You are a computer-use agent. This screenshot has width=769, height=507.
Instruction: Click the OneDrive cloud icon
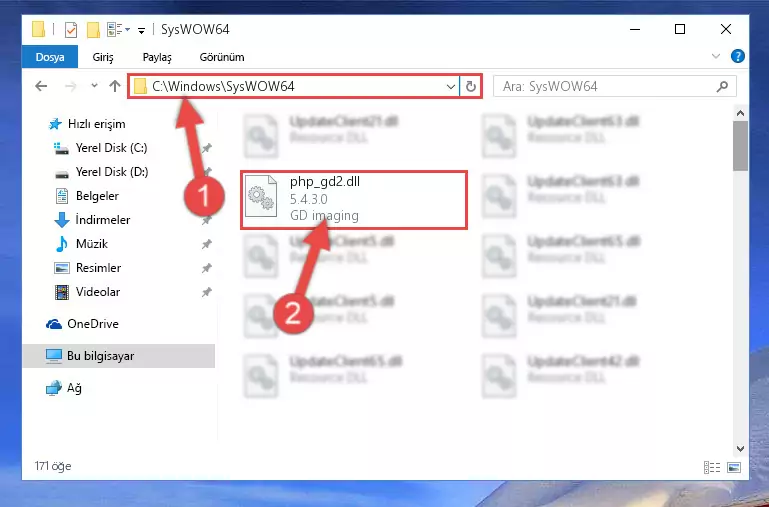54,324
